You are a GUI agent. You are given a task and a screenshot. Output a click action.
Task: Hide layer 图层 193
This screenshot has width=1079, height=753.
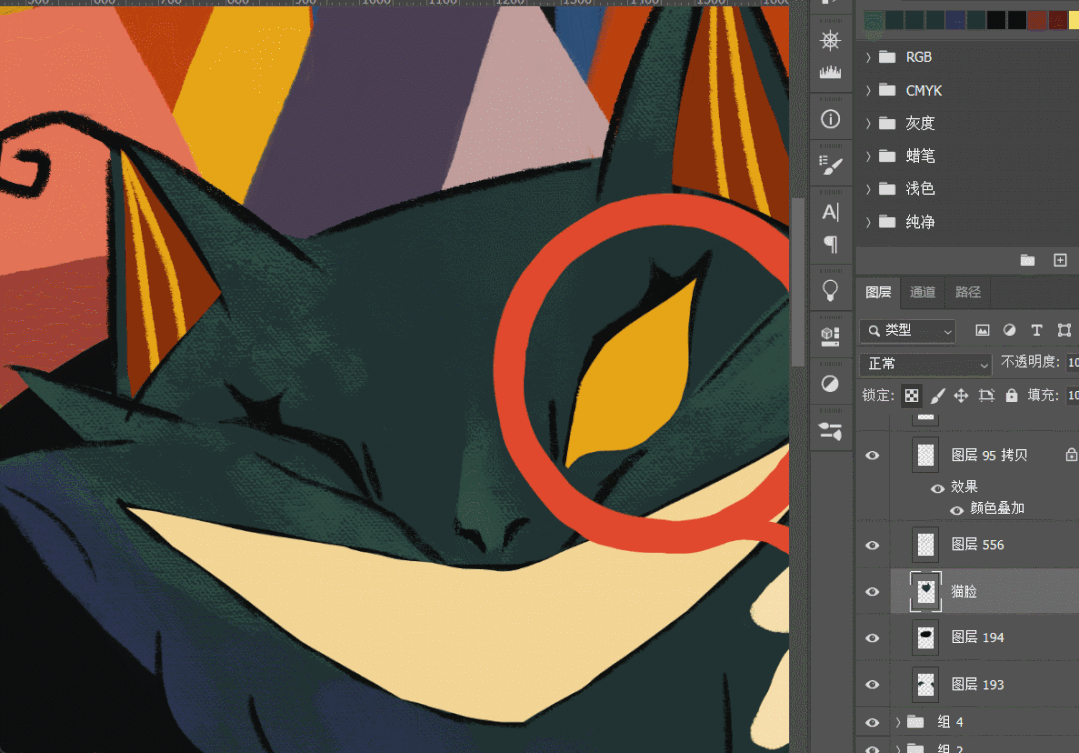(872, 684)
